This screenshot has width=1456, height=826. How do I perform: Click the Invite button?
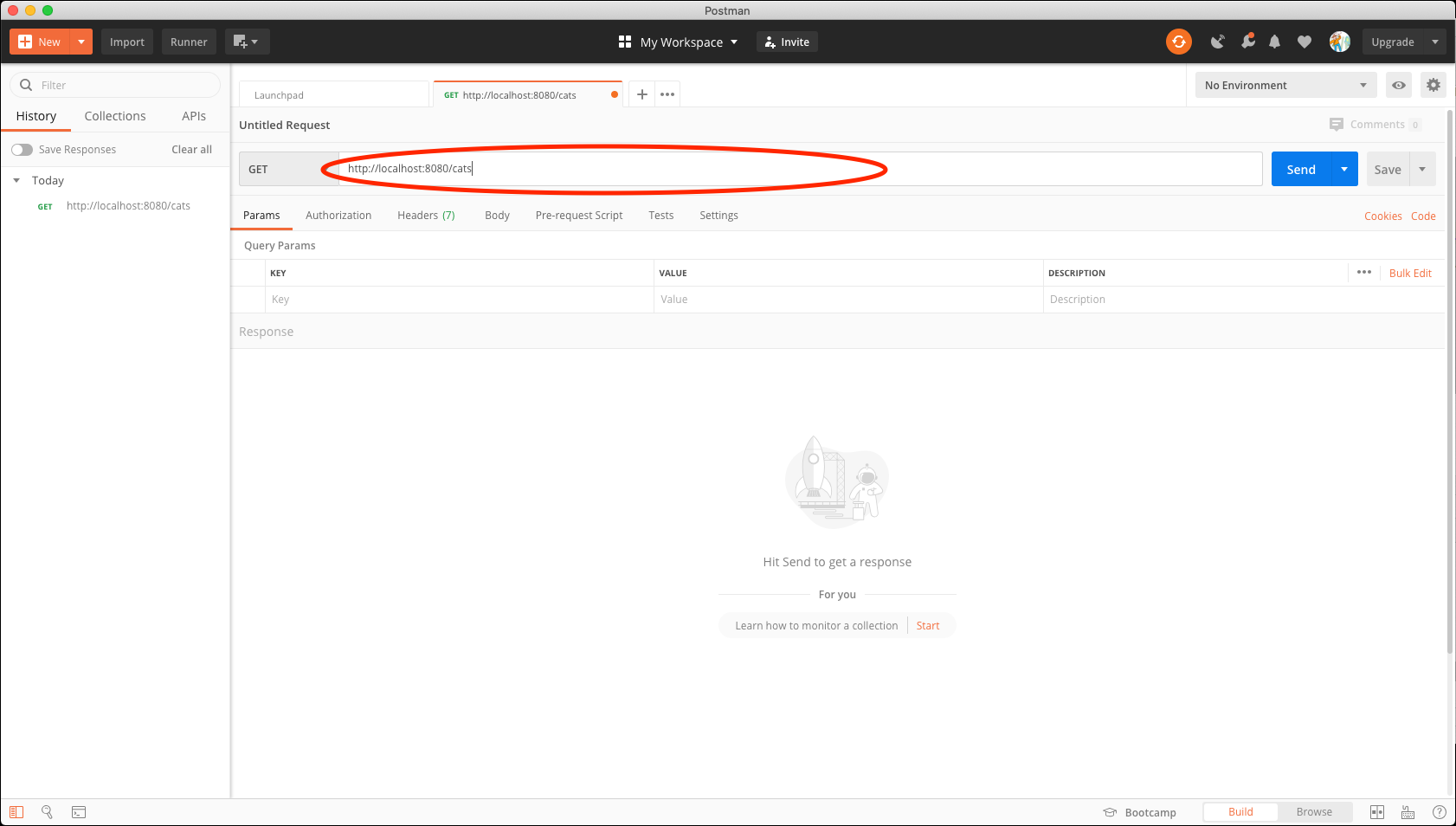point(787,42)
